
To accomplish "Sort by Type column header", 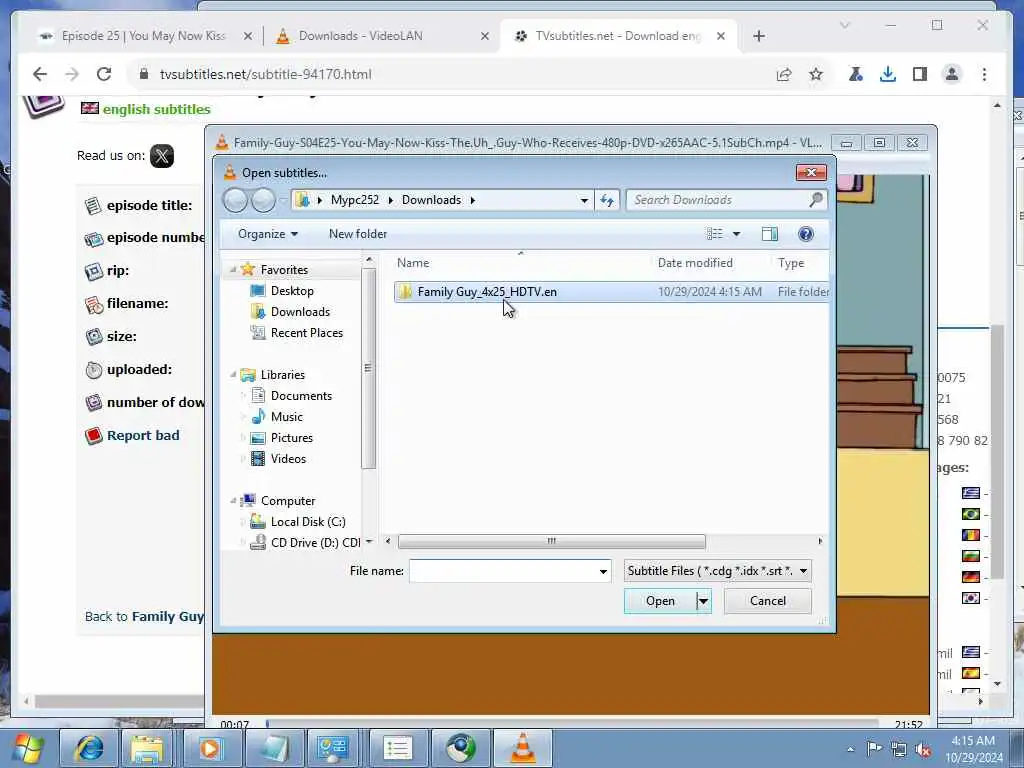I will pos(791,263).
